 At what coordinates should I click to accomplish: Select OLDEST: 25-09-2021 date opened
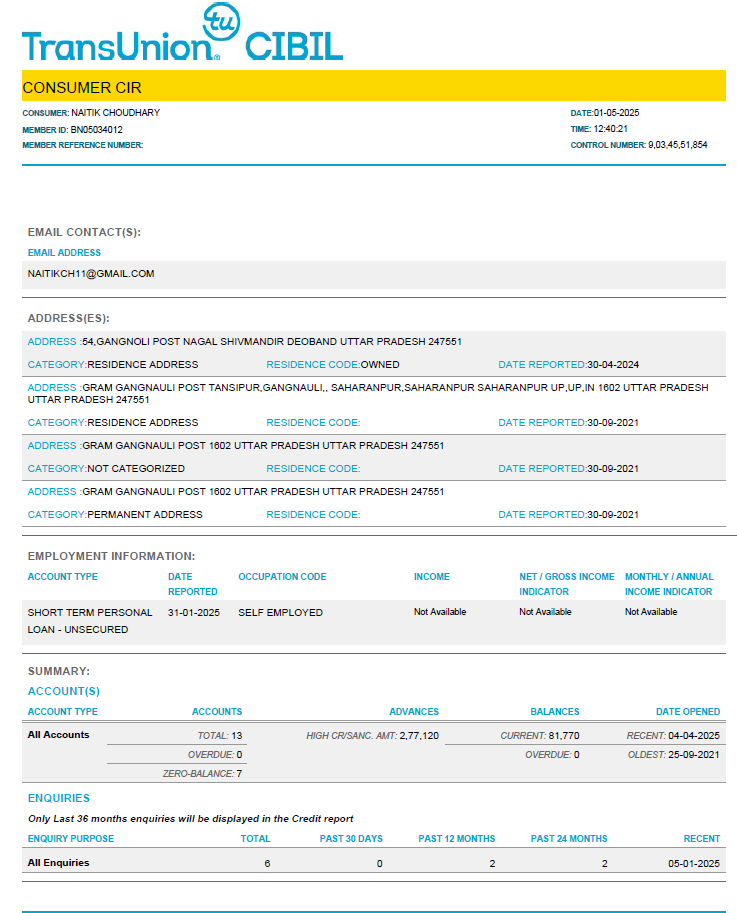point(674,755)
